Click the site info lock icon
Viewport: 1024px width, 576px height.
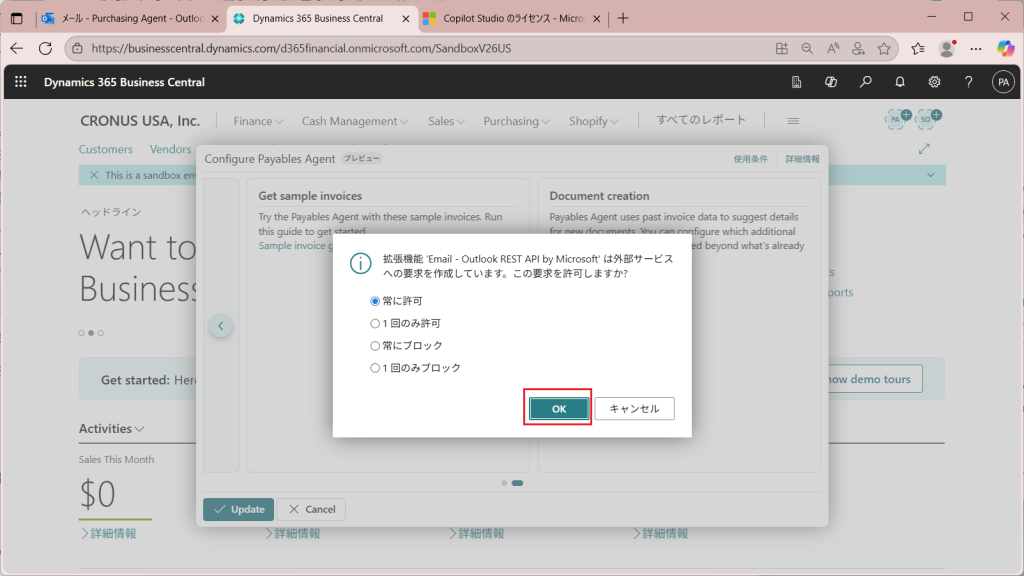(78, 48)
